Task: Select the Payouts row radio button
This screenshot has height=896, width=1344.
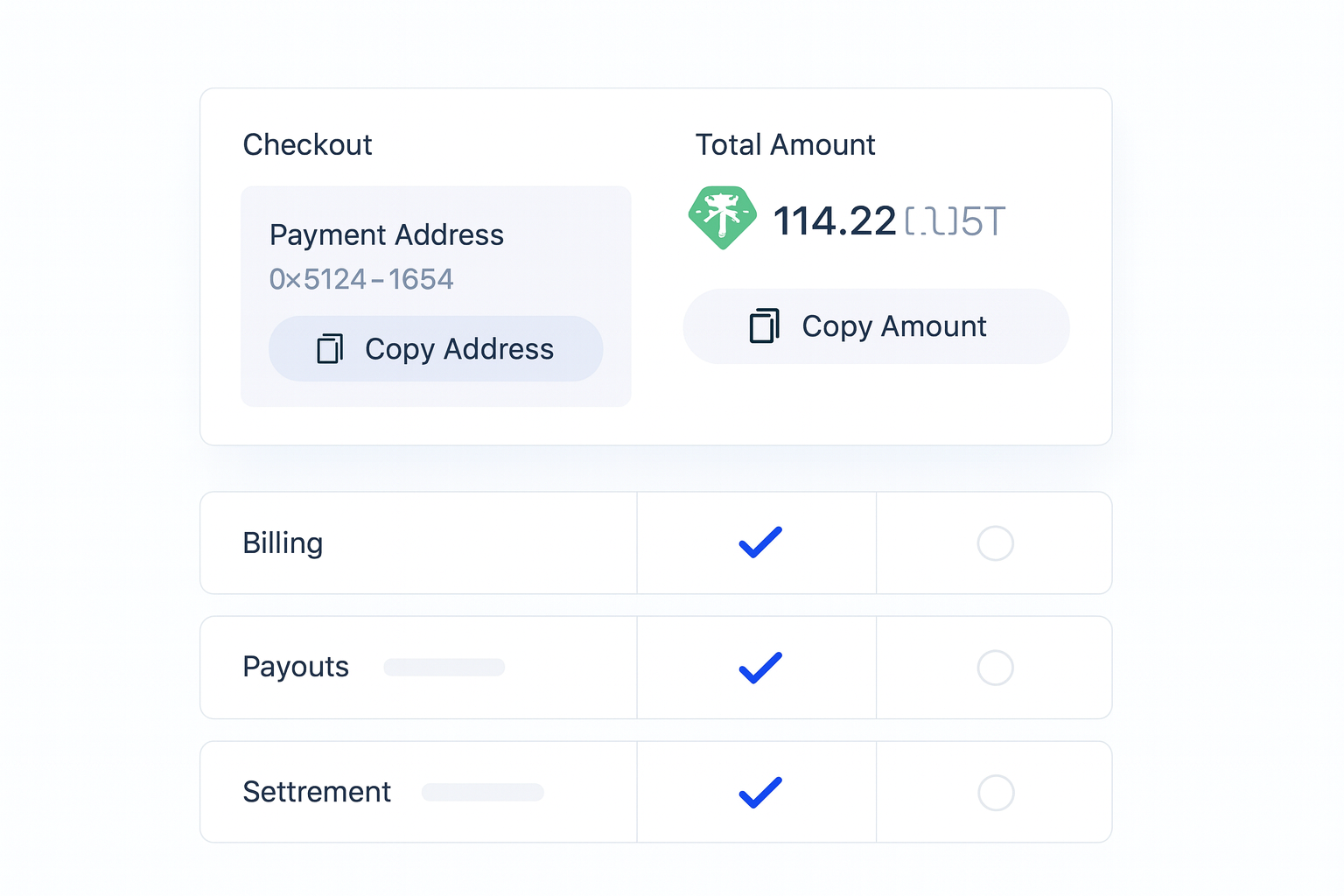Action: click(x=996, y=668)
